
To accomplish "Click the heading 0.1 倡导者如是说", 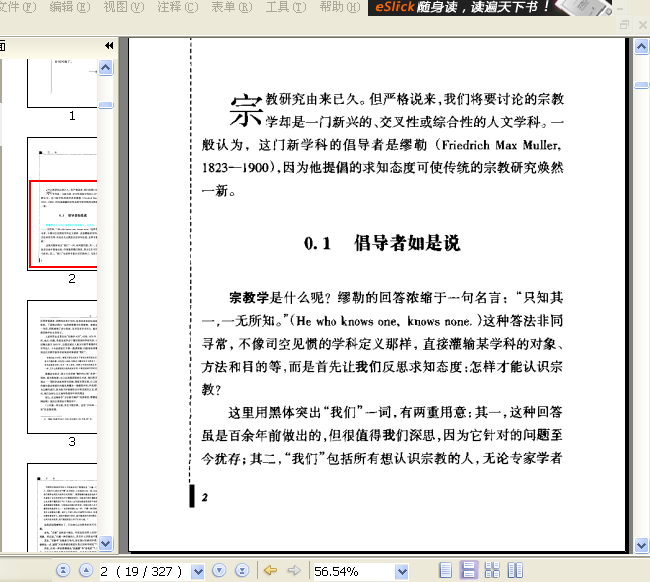I will tap(382, 243).
